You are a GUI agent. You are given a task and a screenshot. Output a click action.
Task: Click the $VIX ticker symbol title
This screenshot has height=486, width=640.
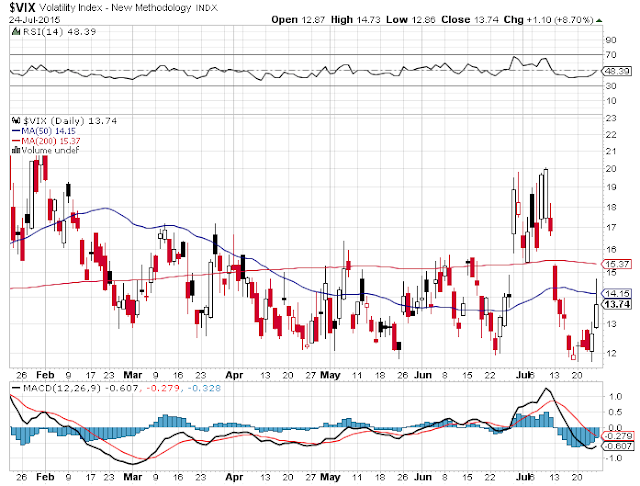coord(22,7)
